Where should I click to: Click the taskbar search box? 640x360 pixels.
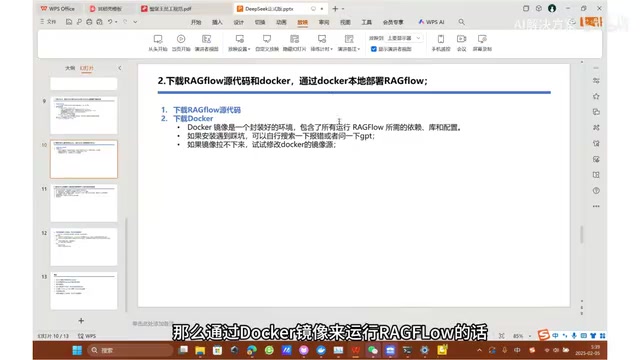[131, 350]
